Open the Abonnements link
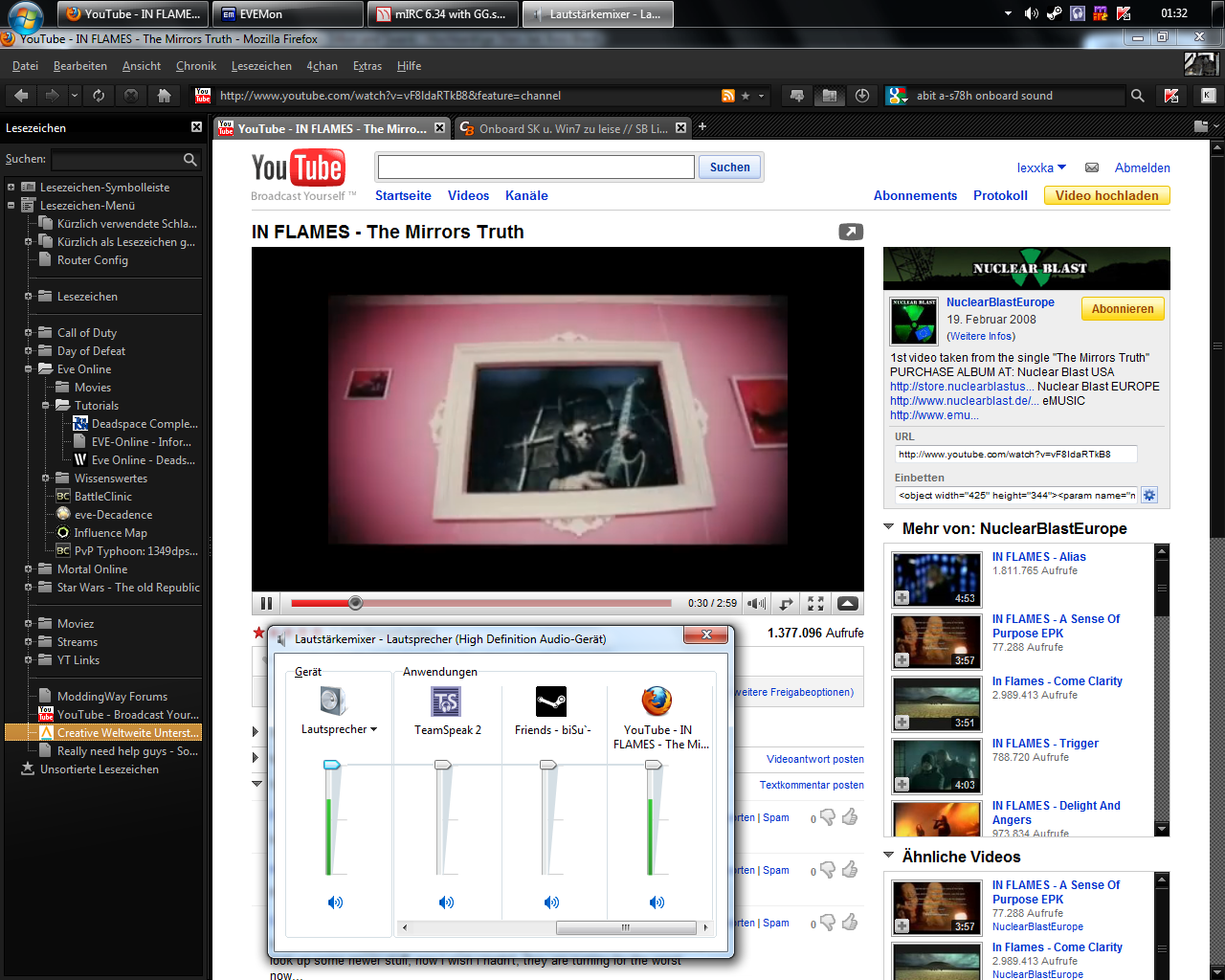Image resolution: width=1225 pixels, height=980 pixels. tap(915, 195)
